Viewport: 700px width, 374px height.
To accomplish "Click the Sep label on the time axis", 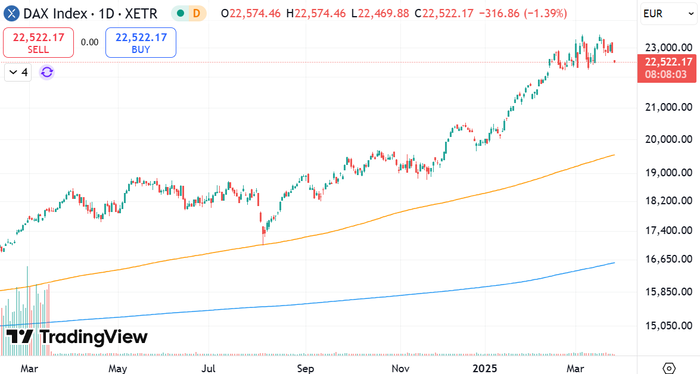I will coord(305,369).
